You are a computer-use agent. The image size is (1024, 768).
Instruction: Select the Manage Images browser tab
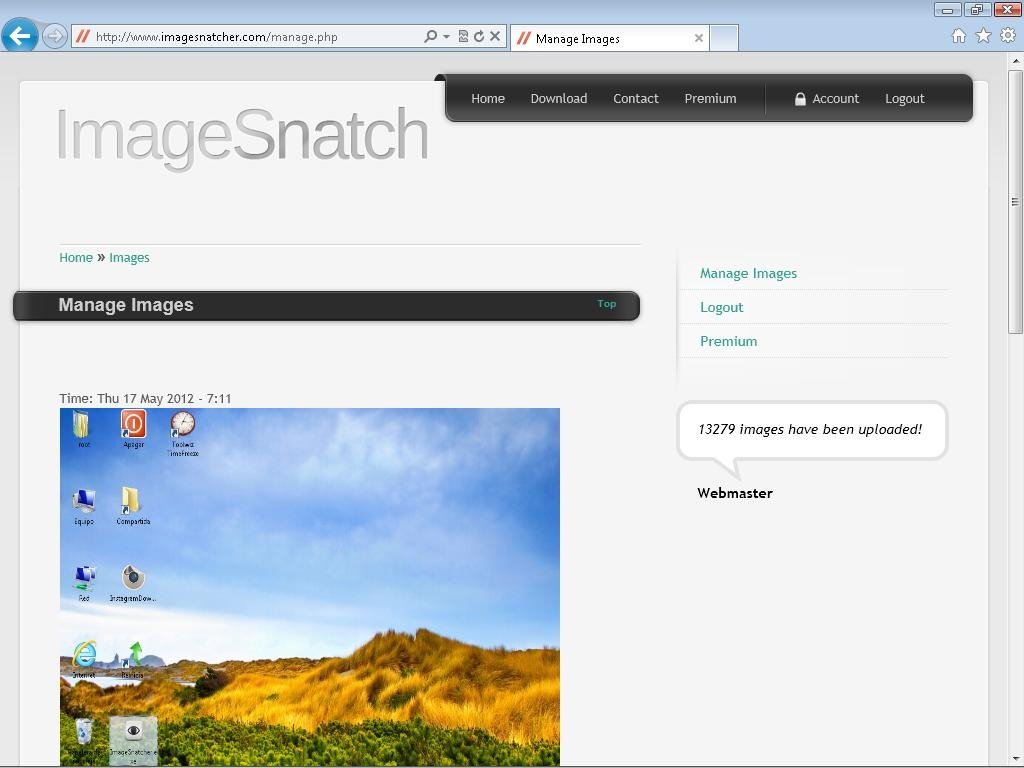click(x=609, y=39)
